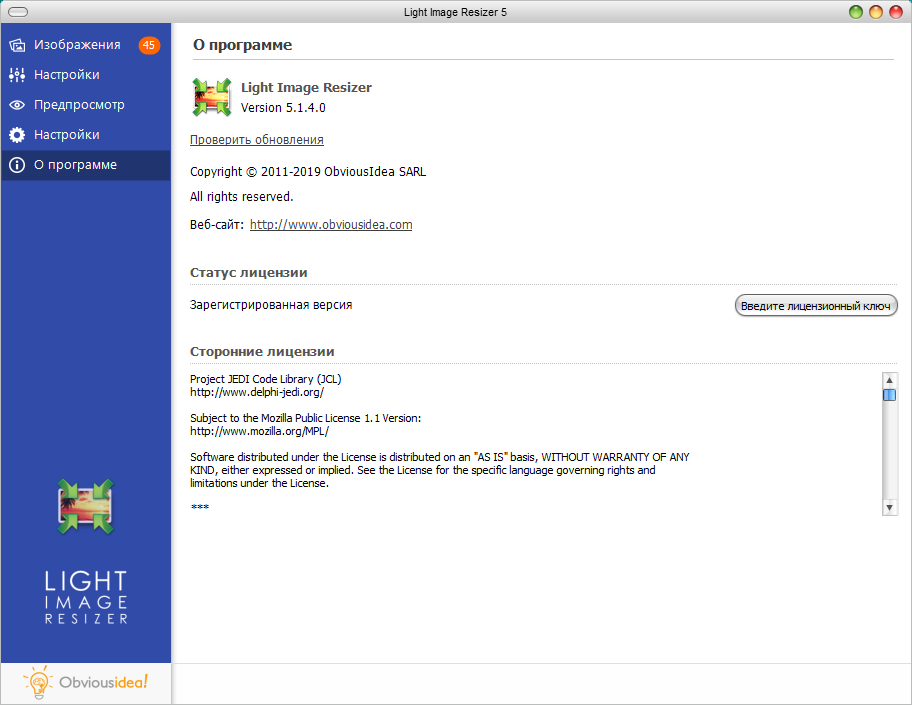
Task: Click the green window button in title bar
Action: [856, 12]
